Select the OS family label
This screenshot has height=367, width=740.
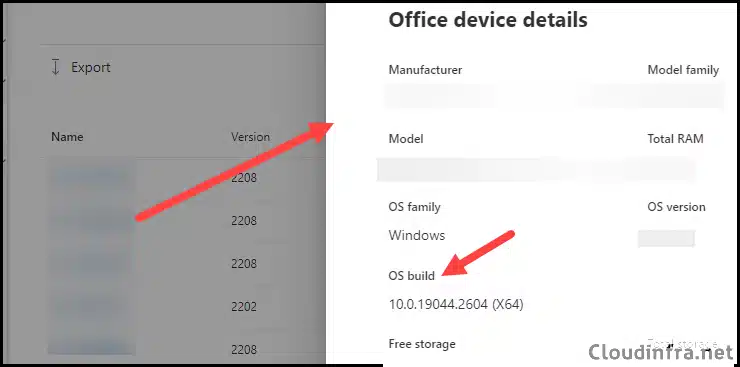(414, 207)
